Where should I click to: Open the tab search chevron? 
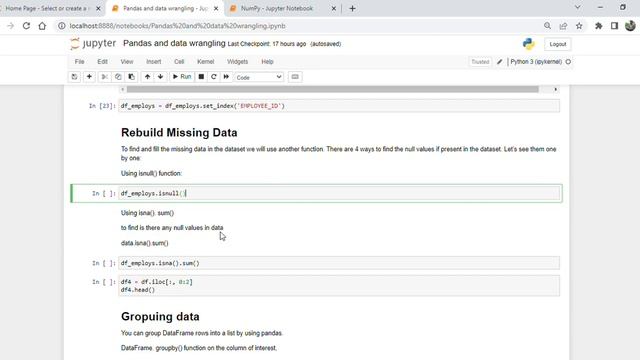click(x=577, y=7)
